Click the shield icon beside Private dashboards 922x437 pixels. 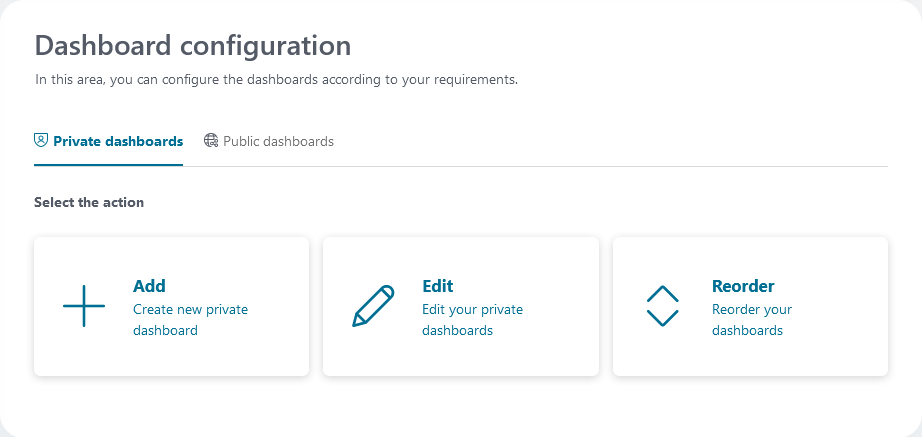click(41, 141)
